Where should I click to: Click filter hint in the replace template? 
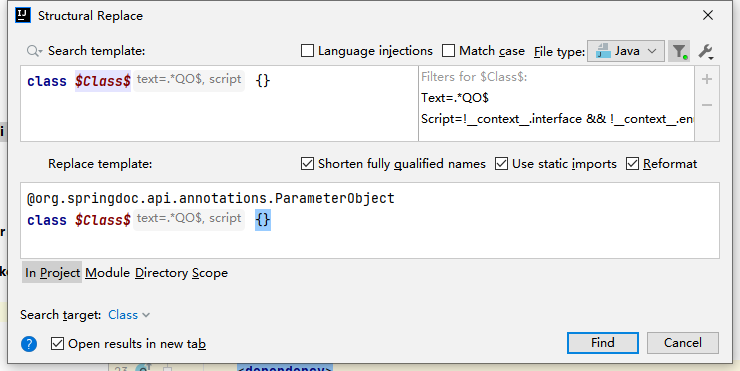click(189, 219)
